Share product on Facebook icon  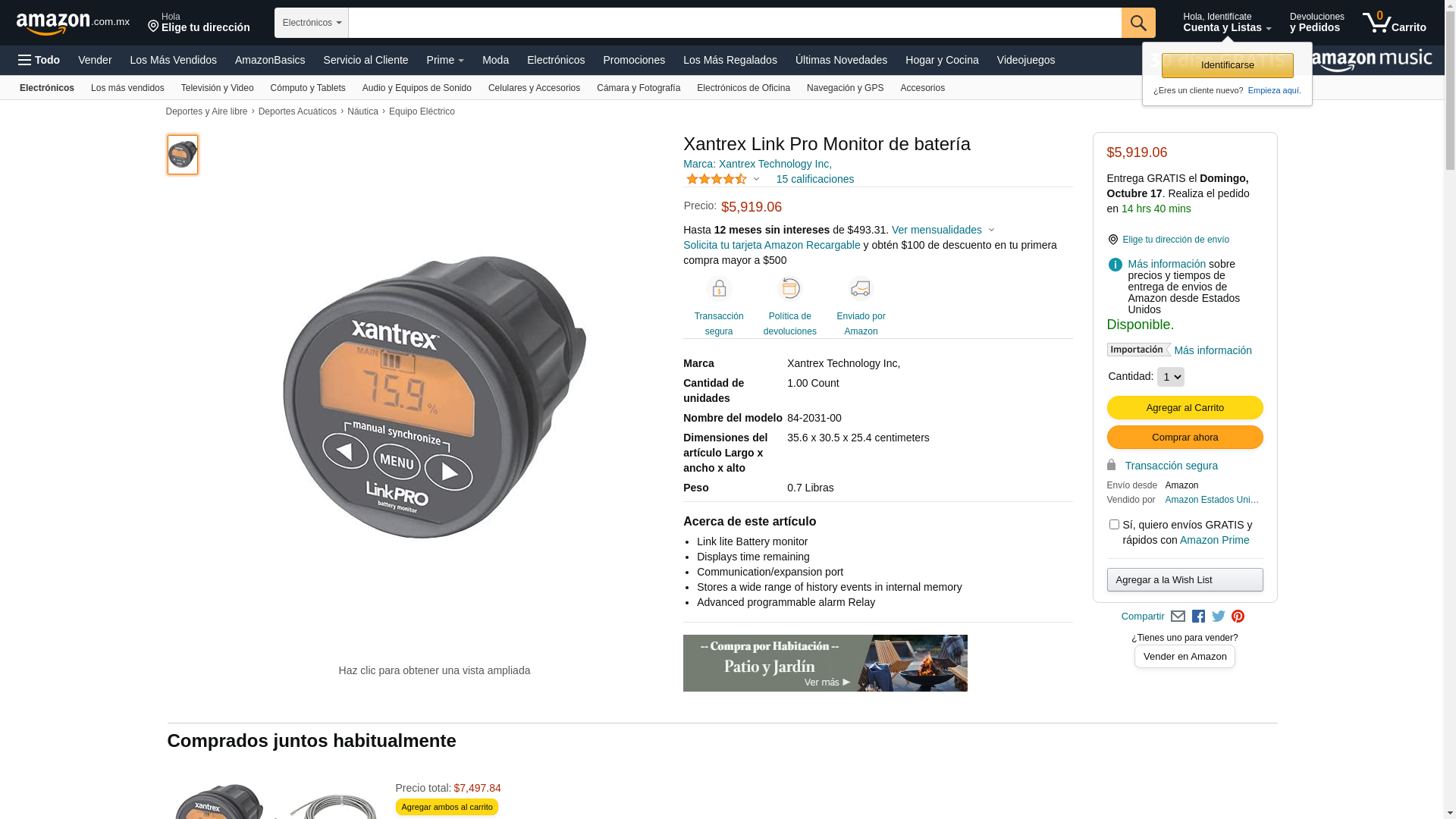tap(1198, 617)
